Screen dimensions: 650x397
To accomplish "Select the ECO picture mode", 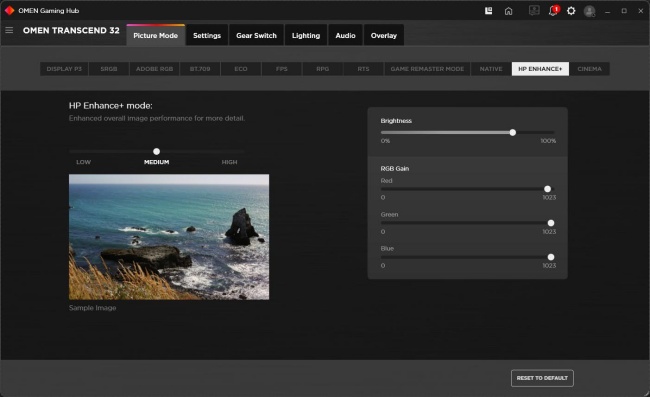I will pos(241,69).
